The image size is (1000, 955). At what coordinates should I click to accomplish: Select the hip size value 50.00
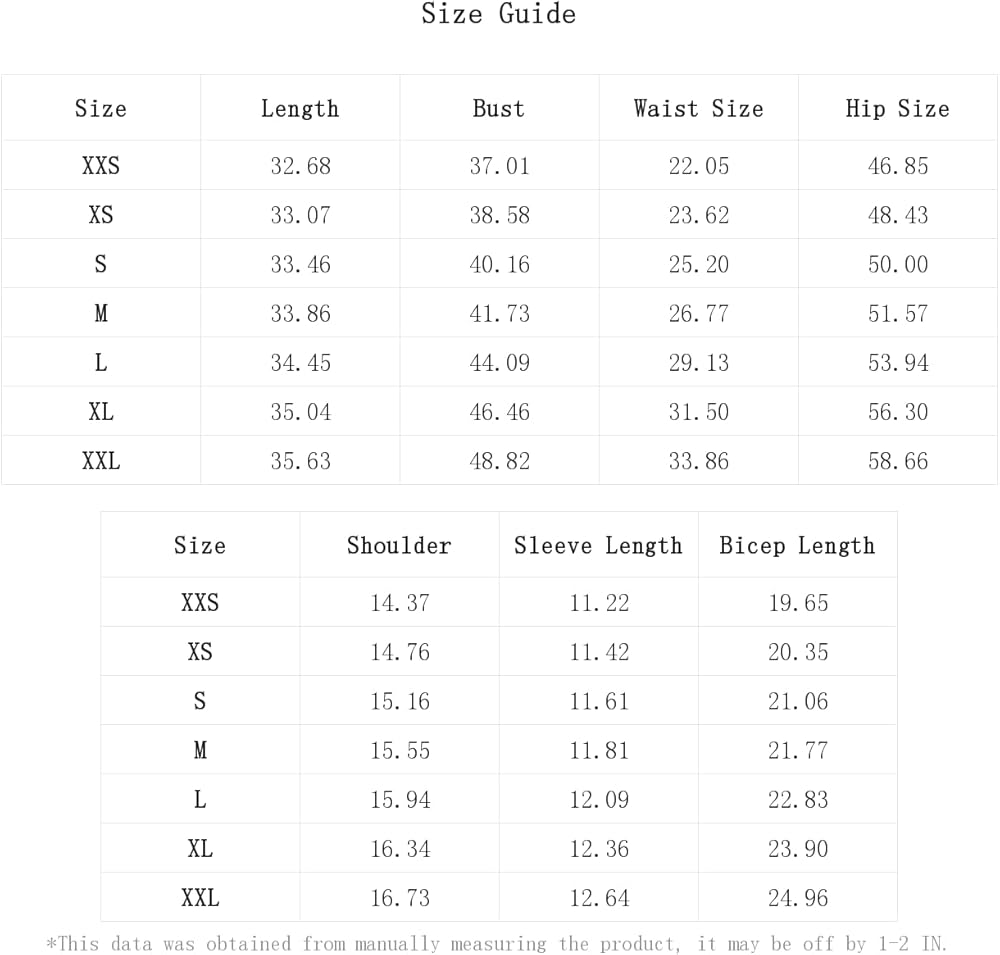tap(897, 265)
